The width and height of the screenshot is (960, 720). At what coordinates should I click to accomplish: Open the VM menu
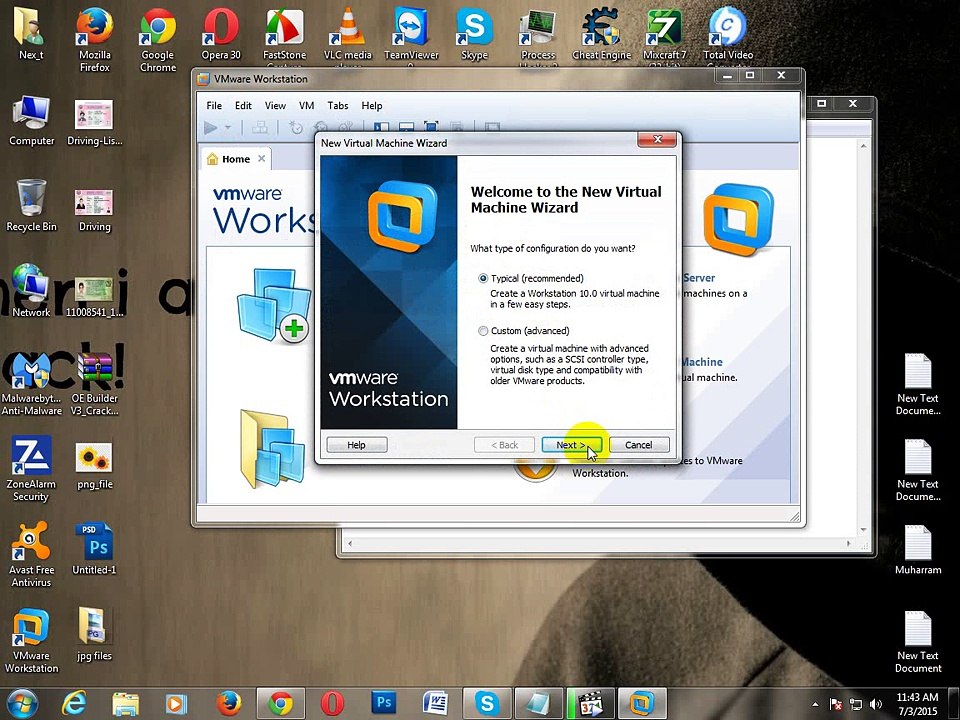(x=306, y=105)
